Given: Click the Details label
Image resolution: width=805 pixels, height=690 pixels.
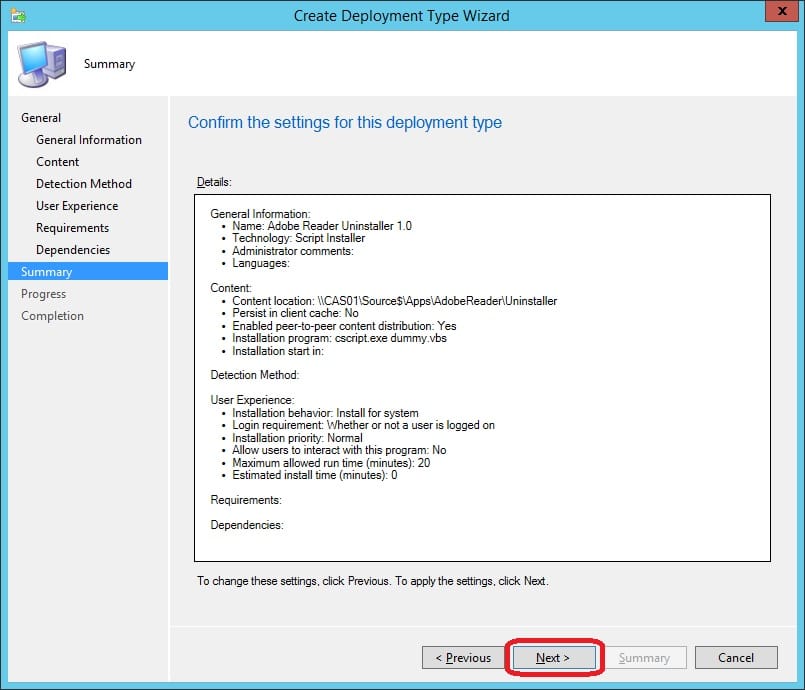Looking at the screenshot, I should tap(214, 182).
